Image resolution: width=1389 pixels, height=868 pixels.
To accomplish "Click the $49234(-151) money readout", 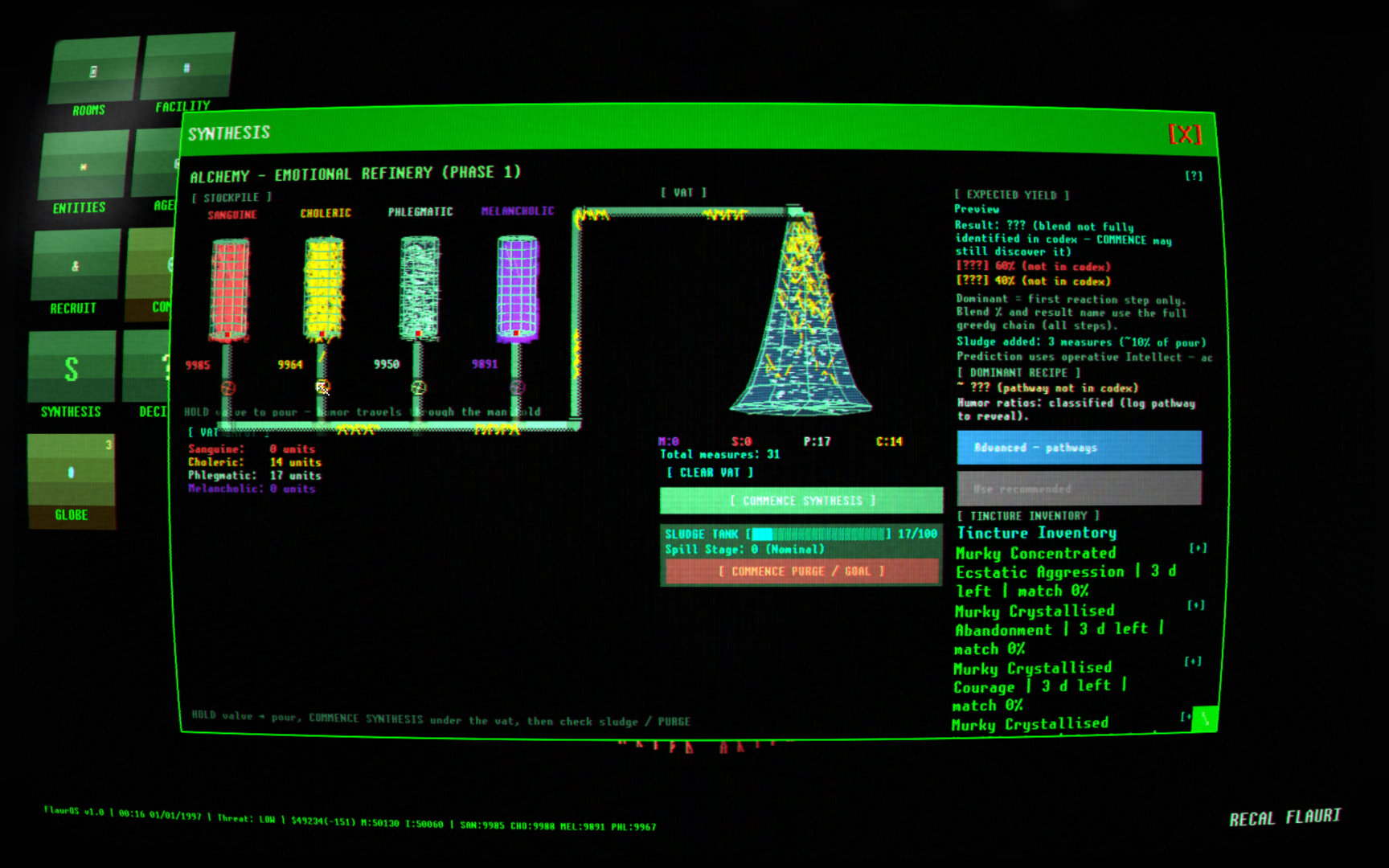I will tap(323, 821).
